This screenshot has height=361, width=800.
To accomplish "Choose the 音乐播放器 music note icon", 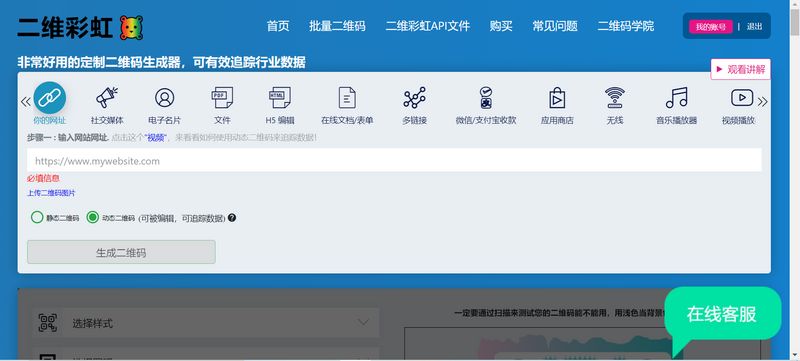I will [x=677, y=97].
